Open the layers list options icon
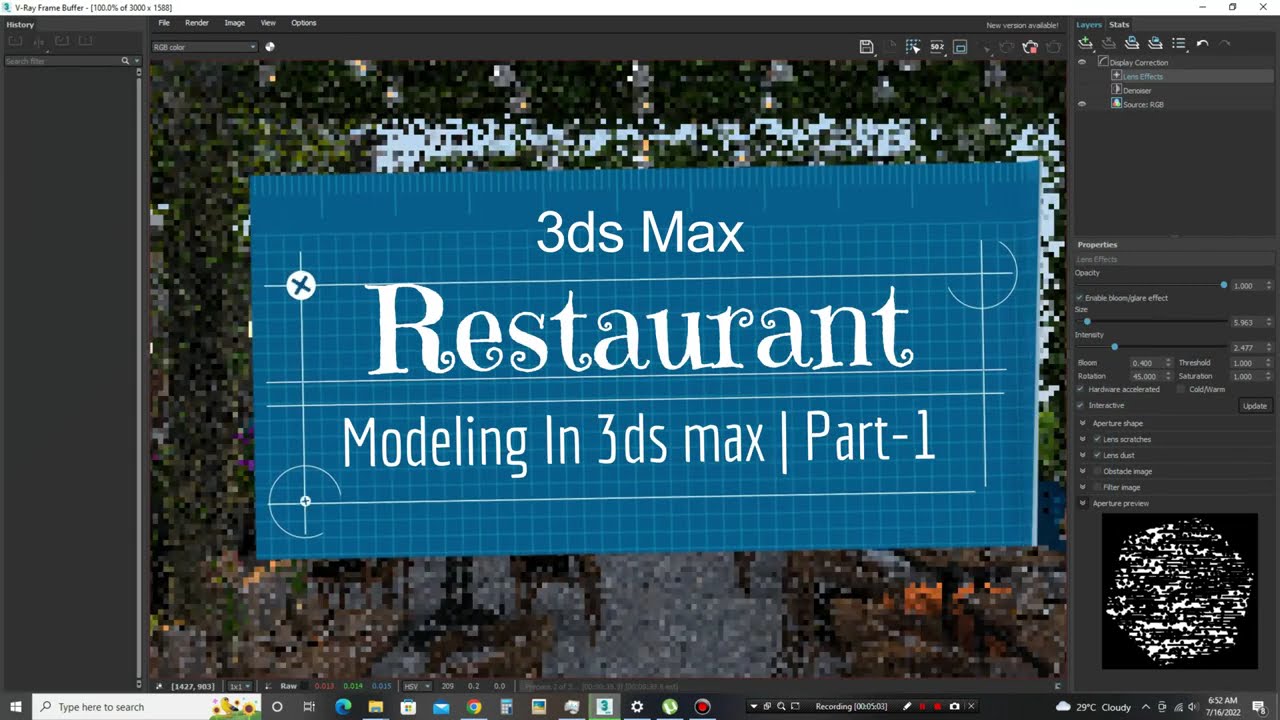 (x=1179, y=43)
